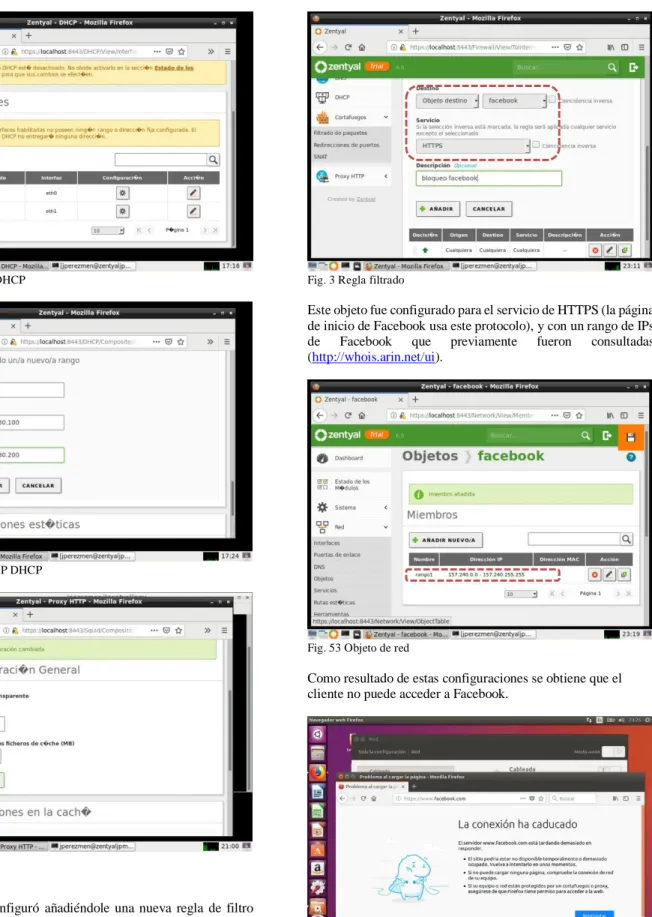
Task: Open the HTTPS service dropdown
Action: [472, 146]
